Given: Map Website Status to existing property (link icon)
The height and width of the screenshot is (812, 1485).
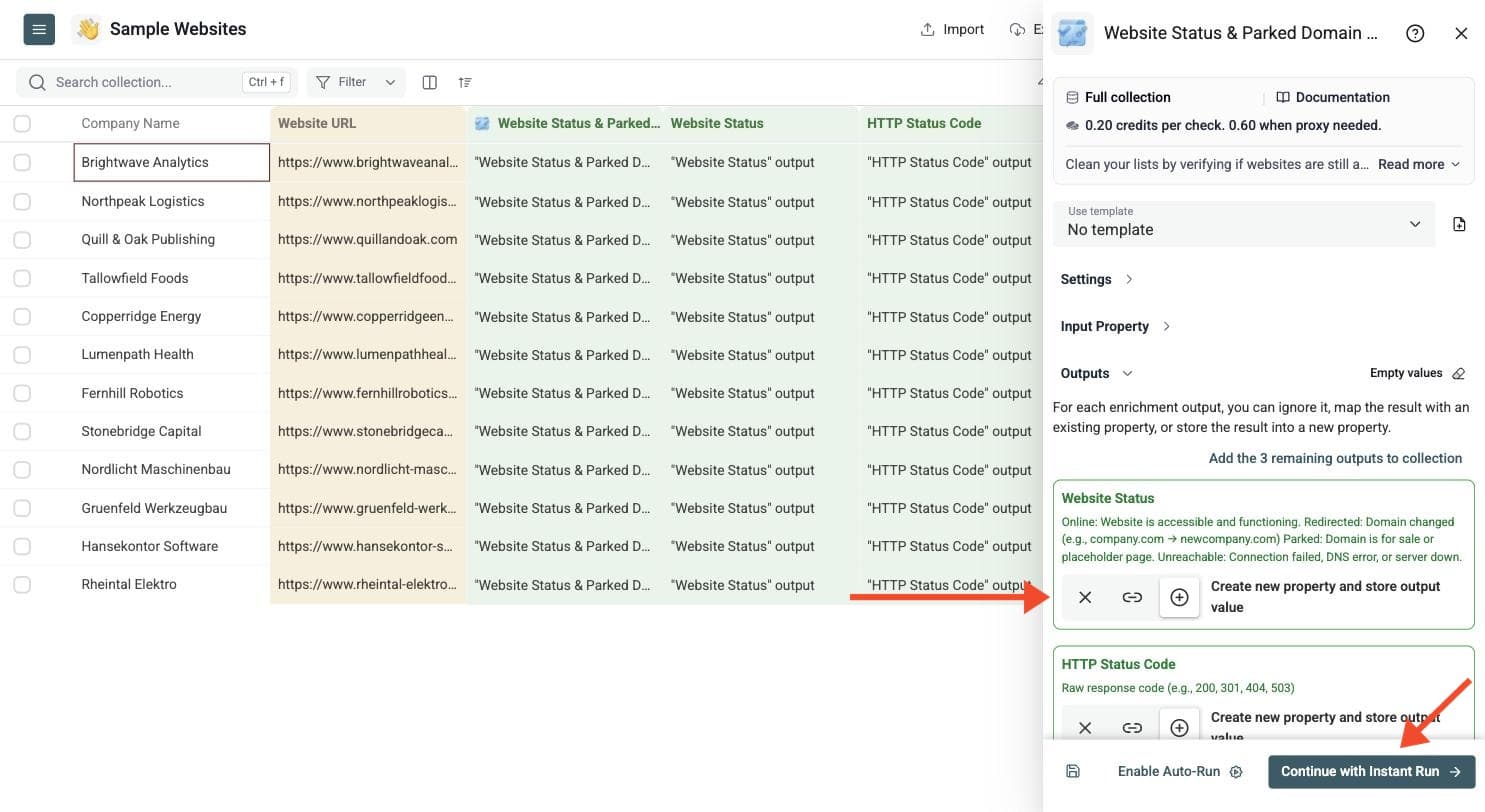Looking at the screenshot, I should (1132, 597).
